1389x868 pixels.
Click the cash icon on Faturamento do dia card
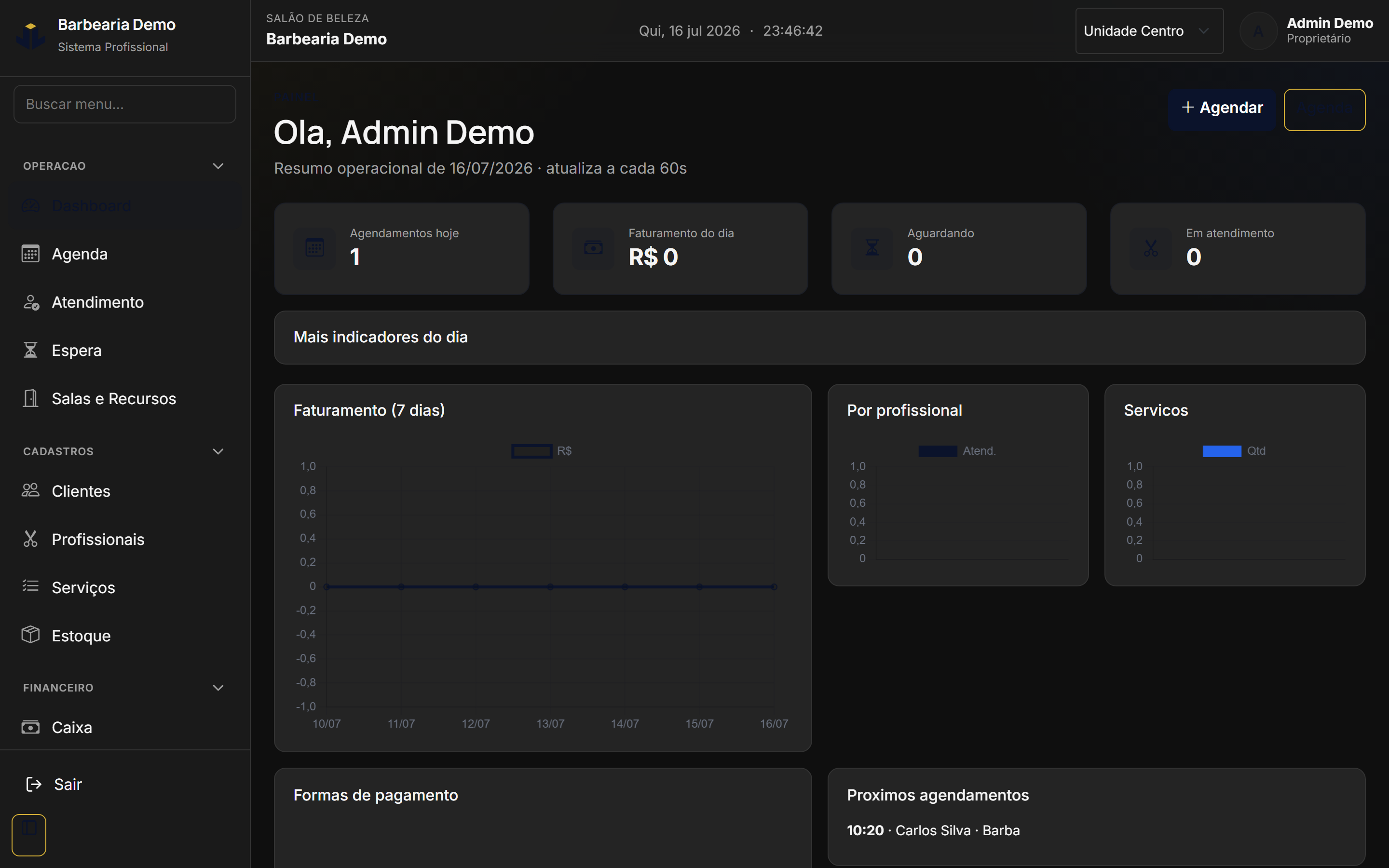[594, 248]
